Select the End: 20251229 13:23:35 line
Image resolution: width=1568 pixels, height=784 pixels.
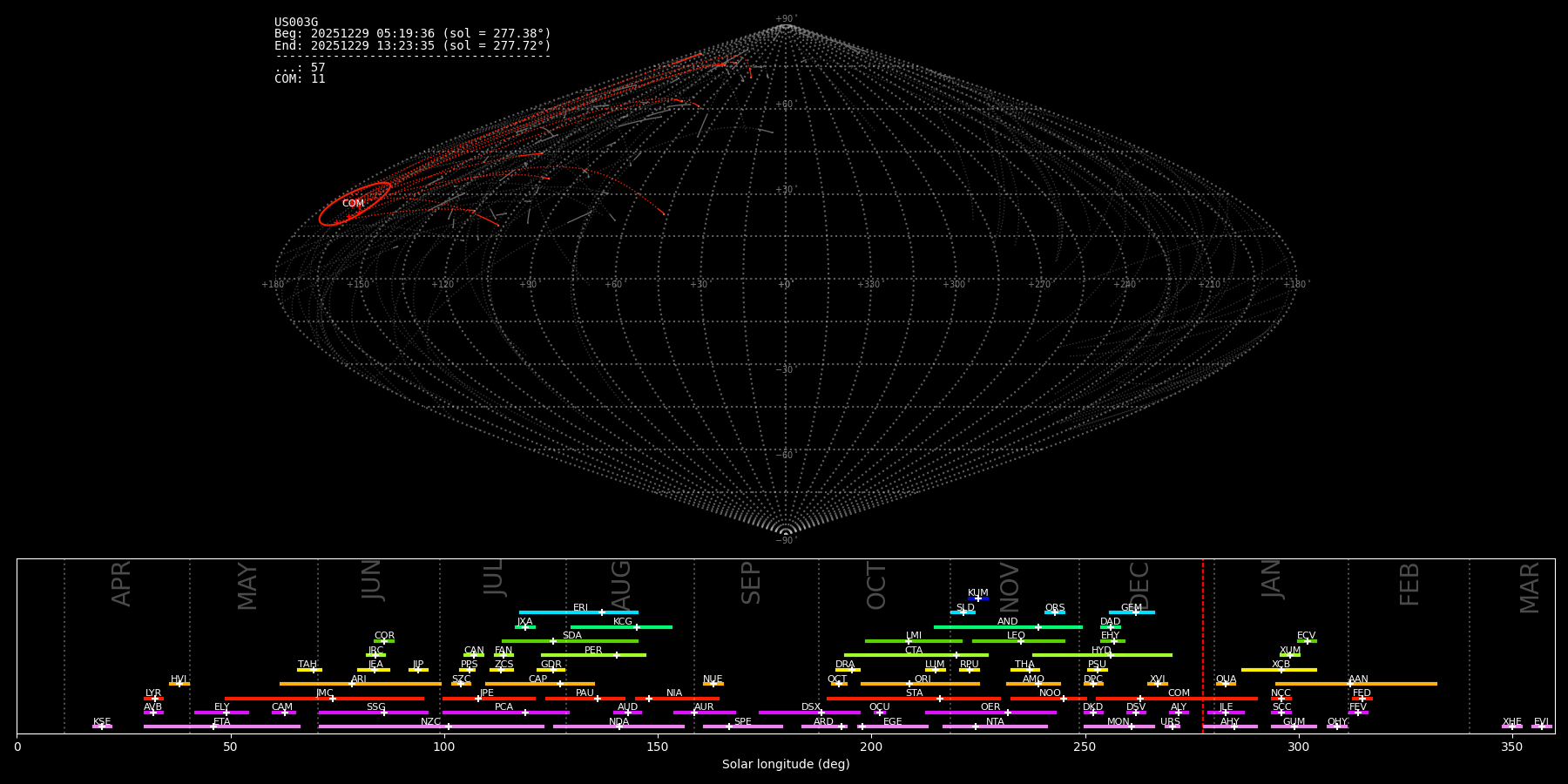point(413,45)
